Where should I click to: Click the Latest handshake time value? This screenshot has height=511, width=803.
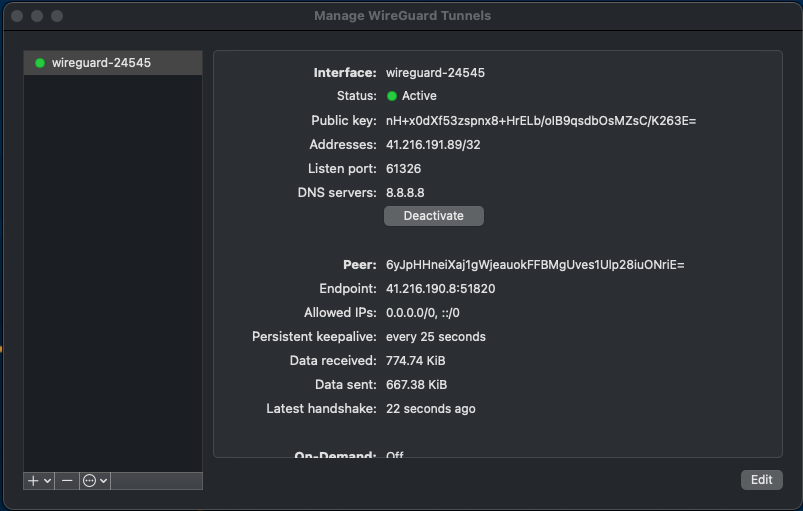point(430,409)
